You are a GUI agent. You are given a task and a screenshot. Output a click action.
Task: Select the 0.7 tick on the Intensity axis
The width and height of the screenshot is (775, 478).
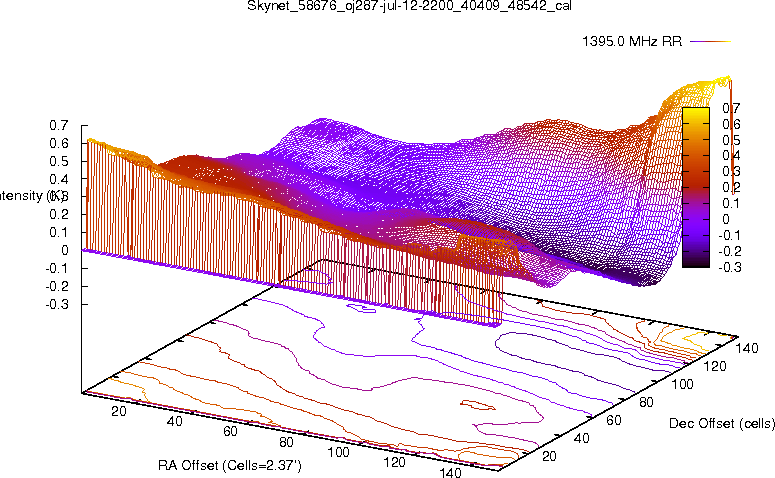click(59, 126)
